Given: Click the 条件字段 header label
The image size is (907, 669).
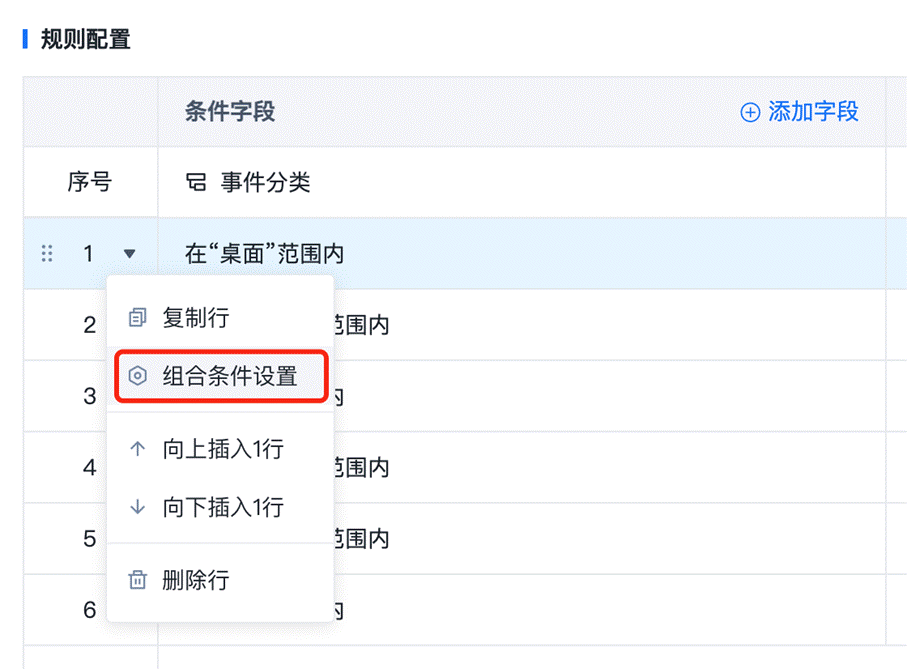Looking at the screenshot, I should coord(230,112).
